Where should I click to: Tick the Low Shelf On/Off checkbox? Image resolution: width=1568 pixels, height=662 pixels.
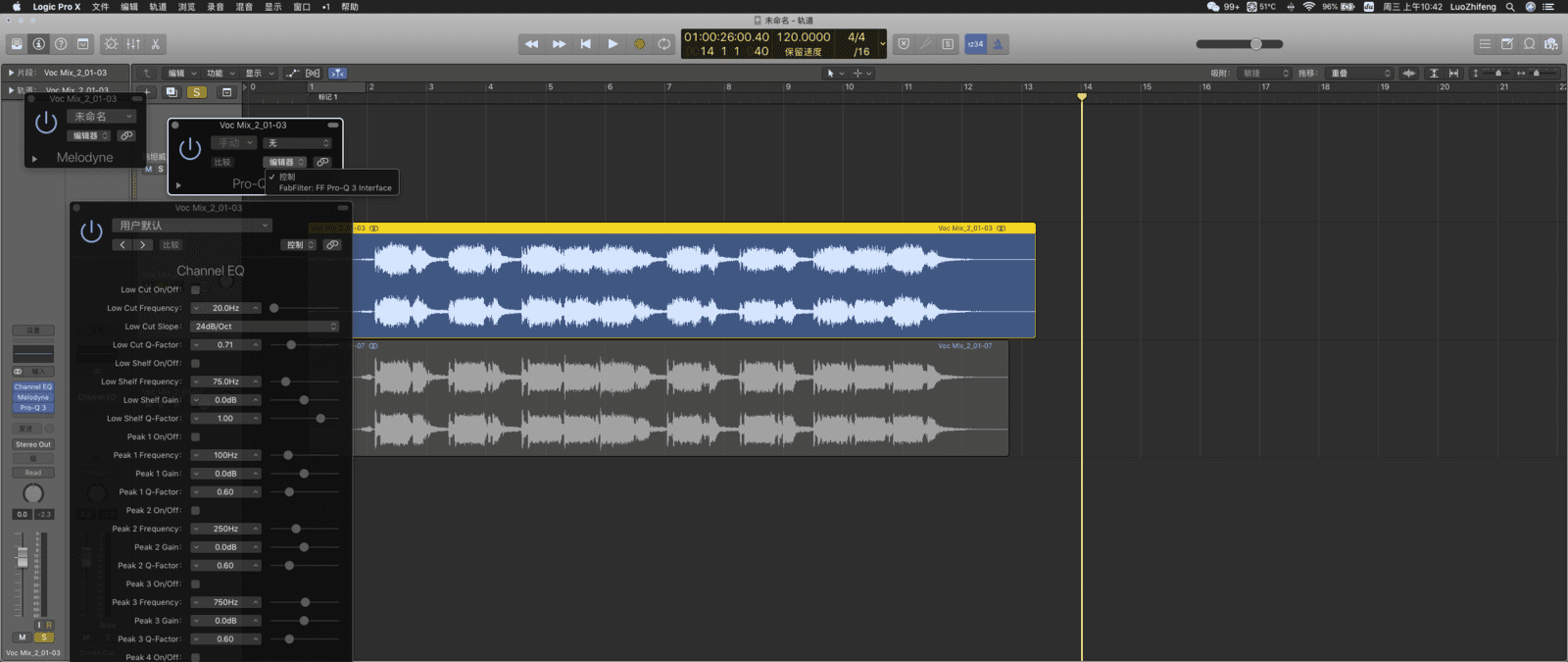(x=196, y=364)
